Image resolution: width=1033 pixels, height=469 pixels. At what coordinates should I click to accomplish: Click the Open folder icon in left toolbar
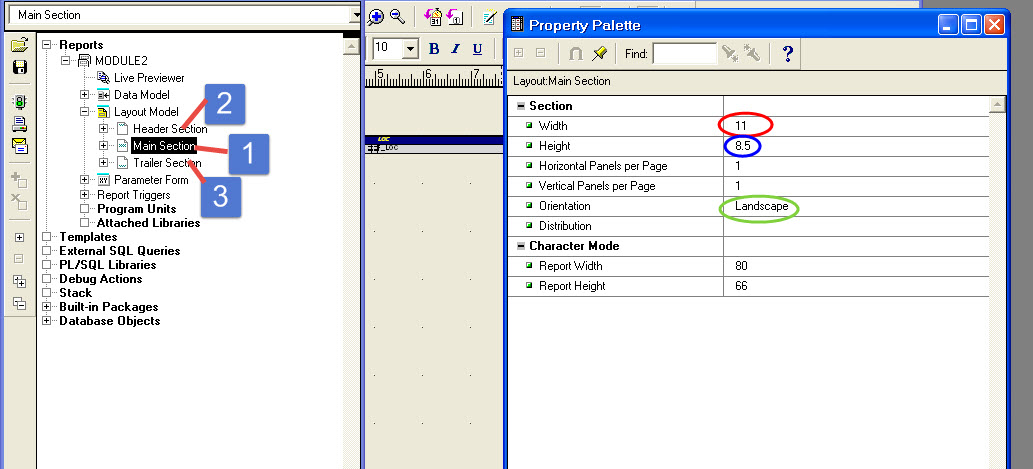(18, 46)
